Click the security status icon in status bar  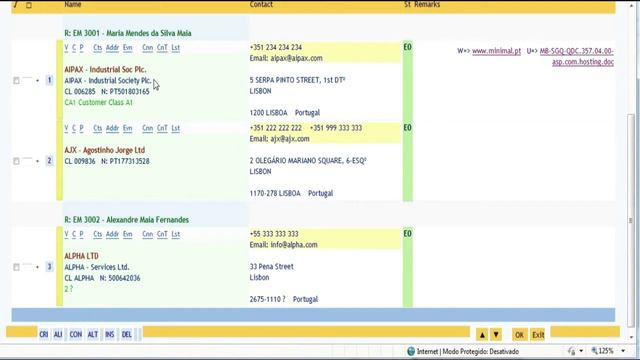571,351
